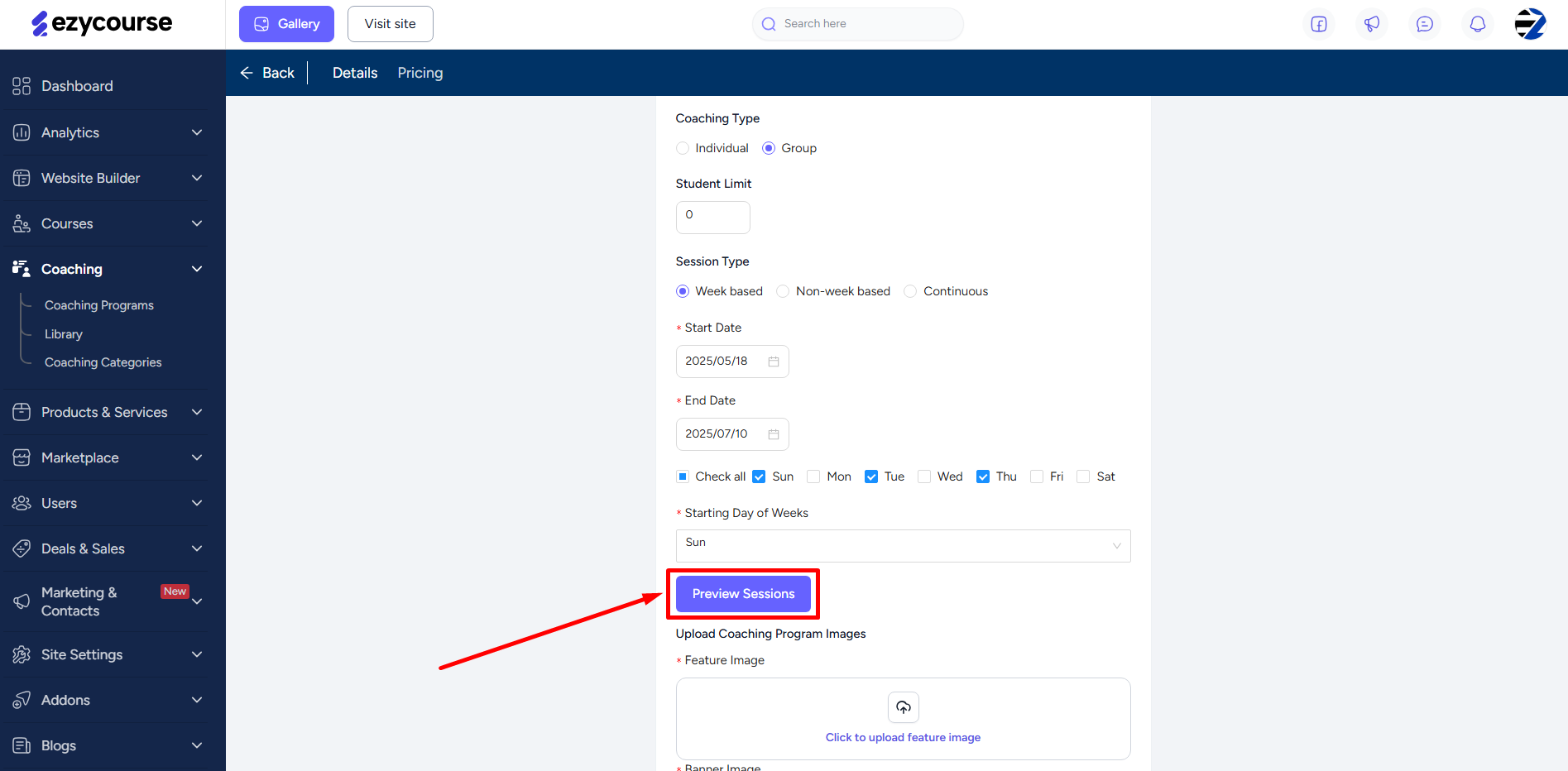1568x771 pixels.
Task: Switch to the Details tab
Action: [x=355, y=73]
